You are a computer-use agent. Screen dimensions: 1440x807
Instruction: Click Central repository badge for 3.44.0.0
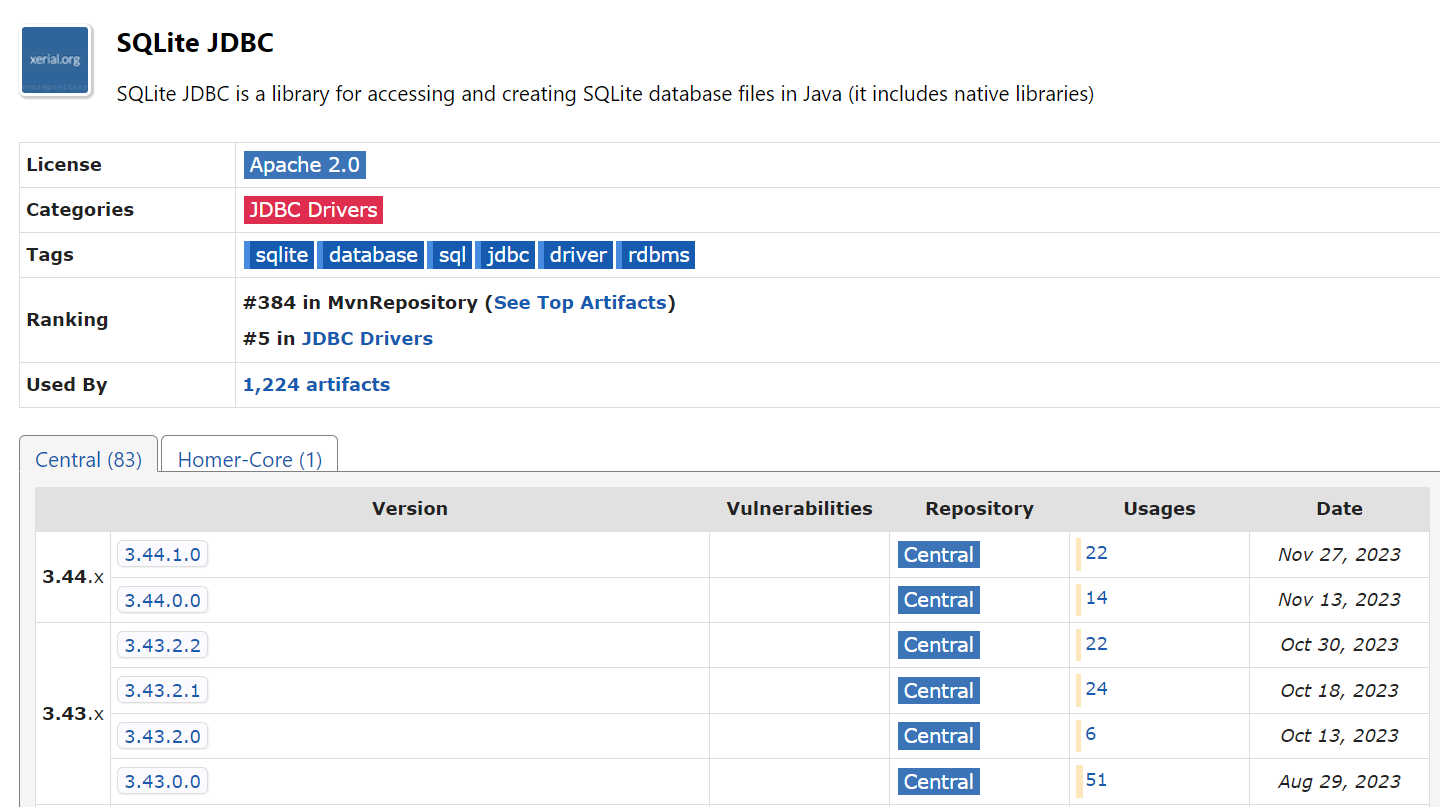point(939,600)
